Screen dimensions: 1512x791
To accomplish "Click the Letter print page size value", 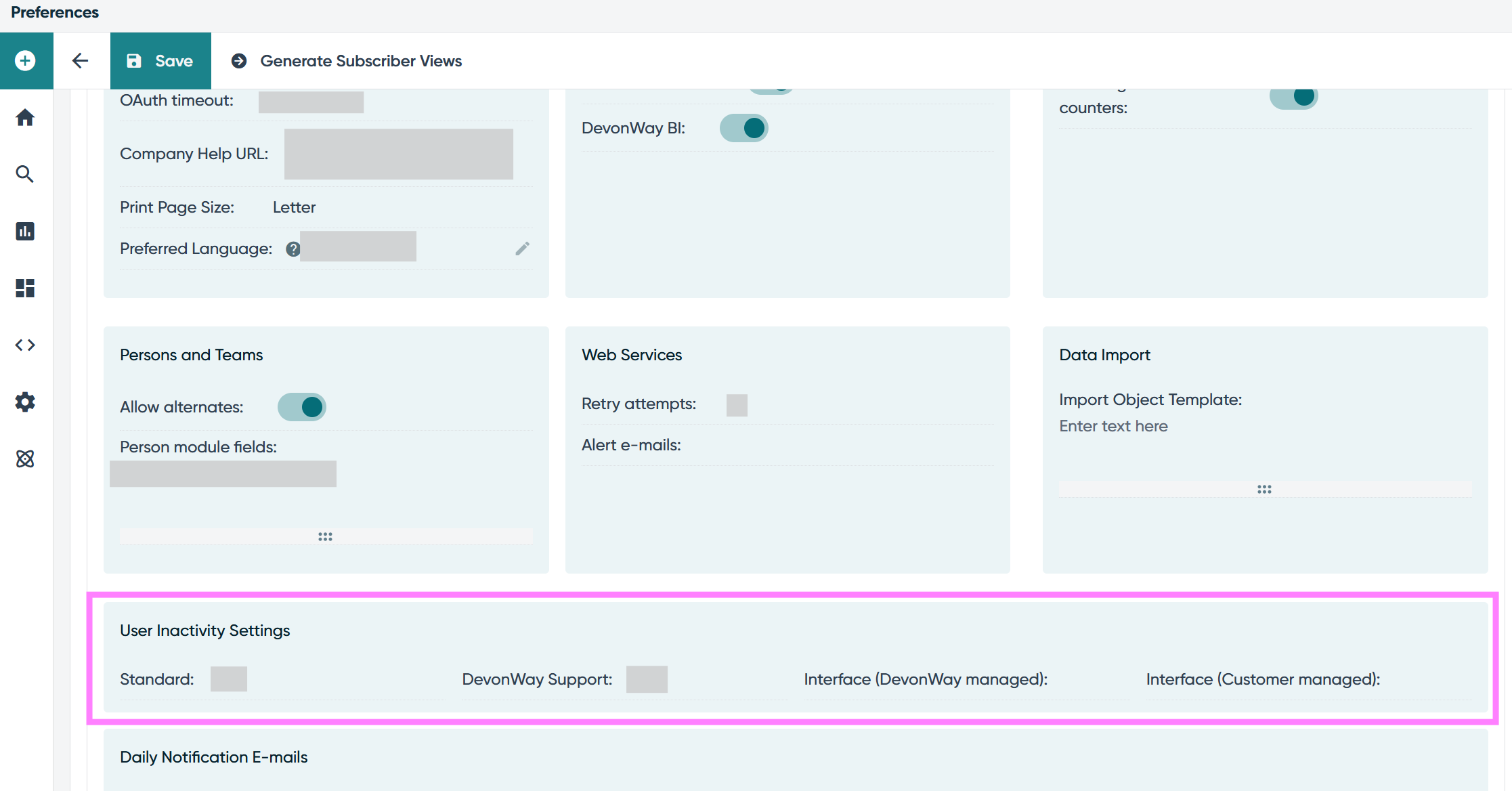I will tap(294, 207).
